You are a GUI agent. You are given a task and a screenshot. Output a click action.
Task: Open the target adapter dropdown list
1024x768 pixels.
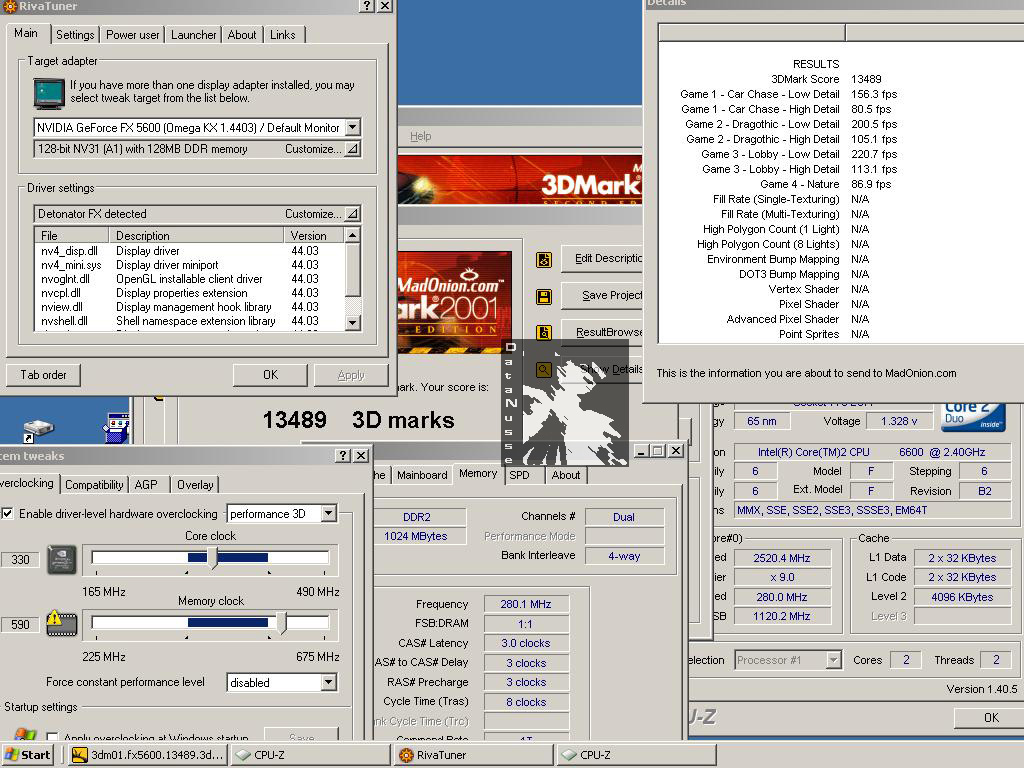(353, 127)
